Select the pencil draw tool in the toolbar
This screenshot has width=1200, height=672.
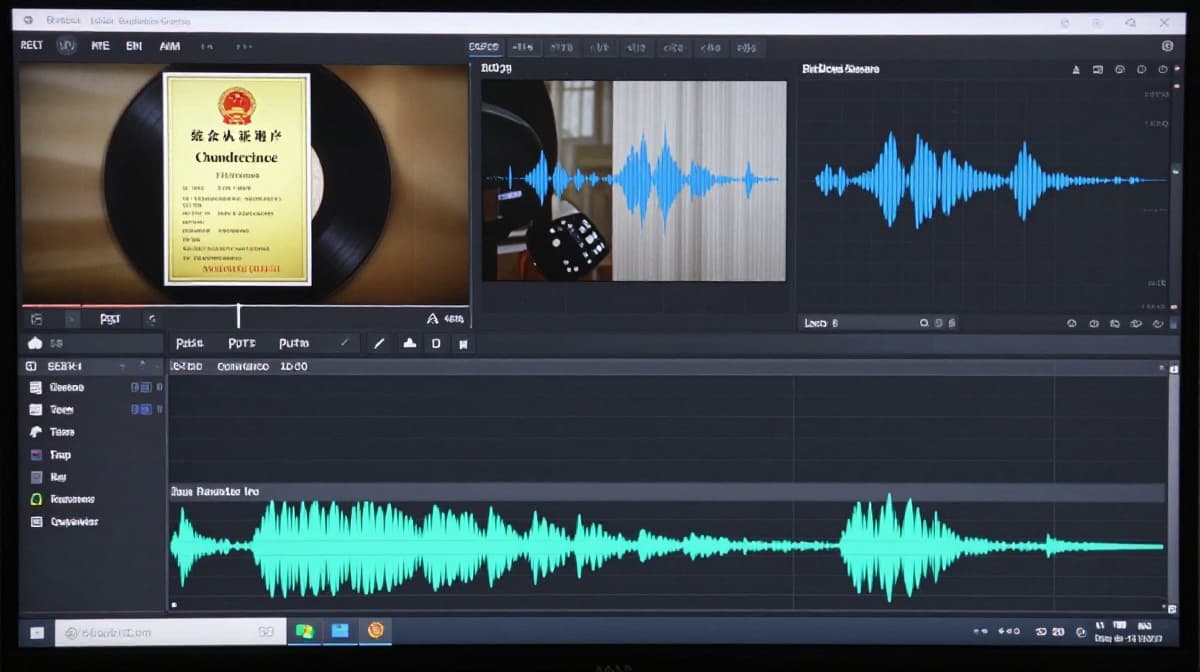pos(379,343)
